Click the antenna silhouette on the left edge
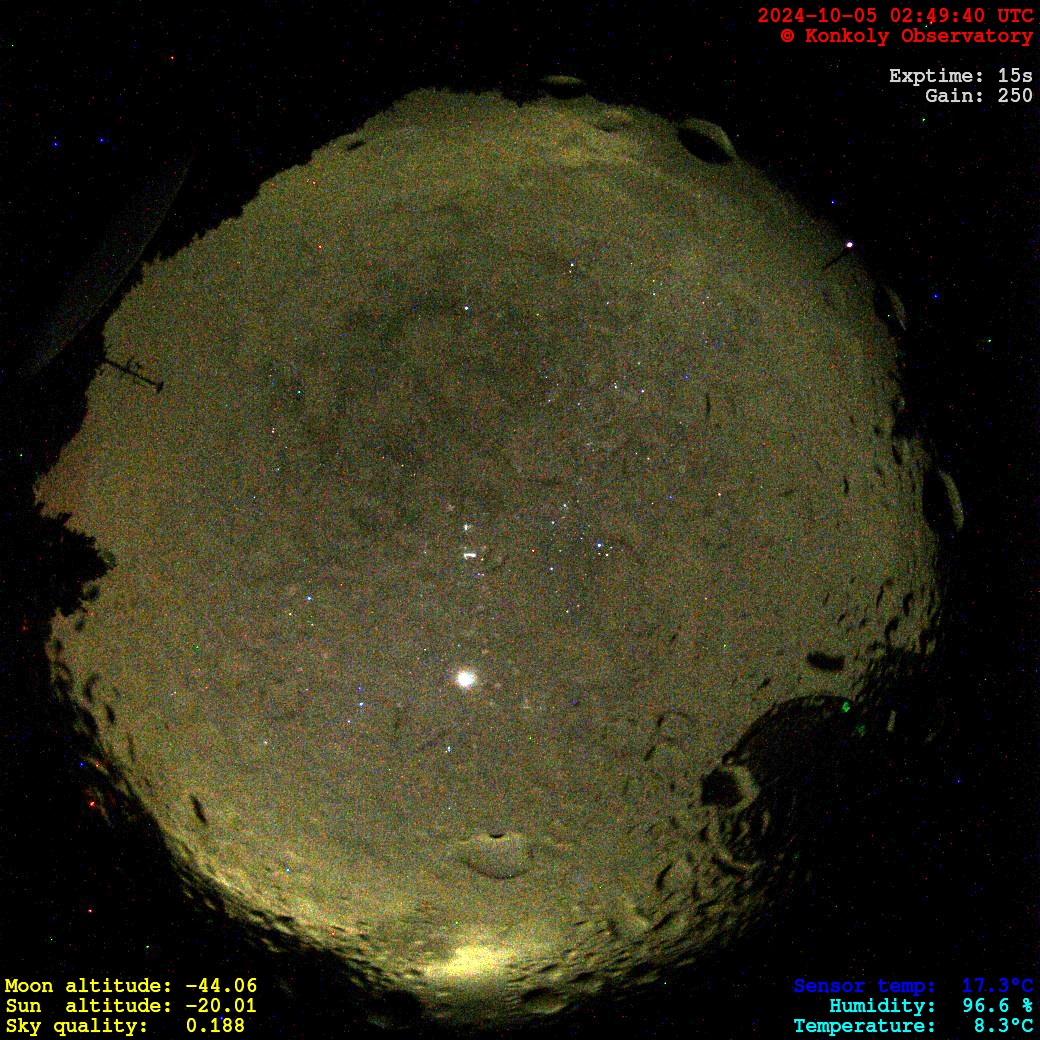Screen dimensions: 1040x1040 point(132,372)
